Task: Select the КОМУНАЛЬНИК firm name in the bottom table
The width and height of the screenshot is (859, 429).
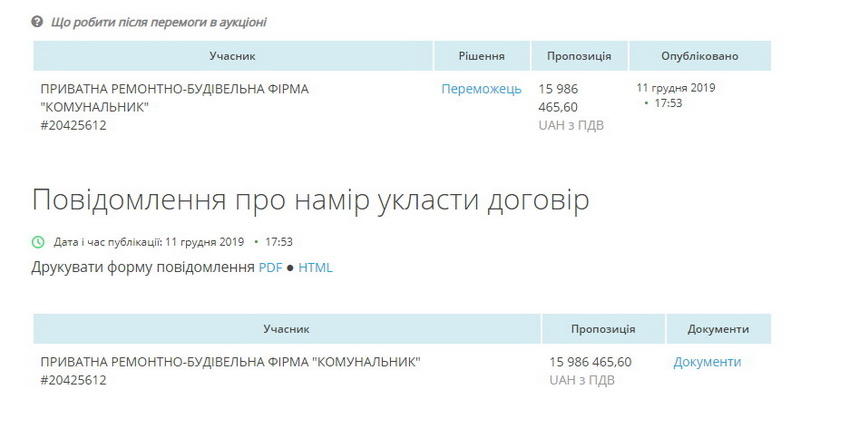Action: (x=230, y=362)
